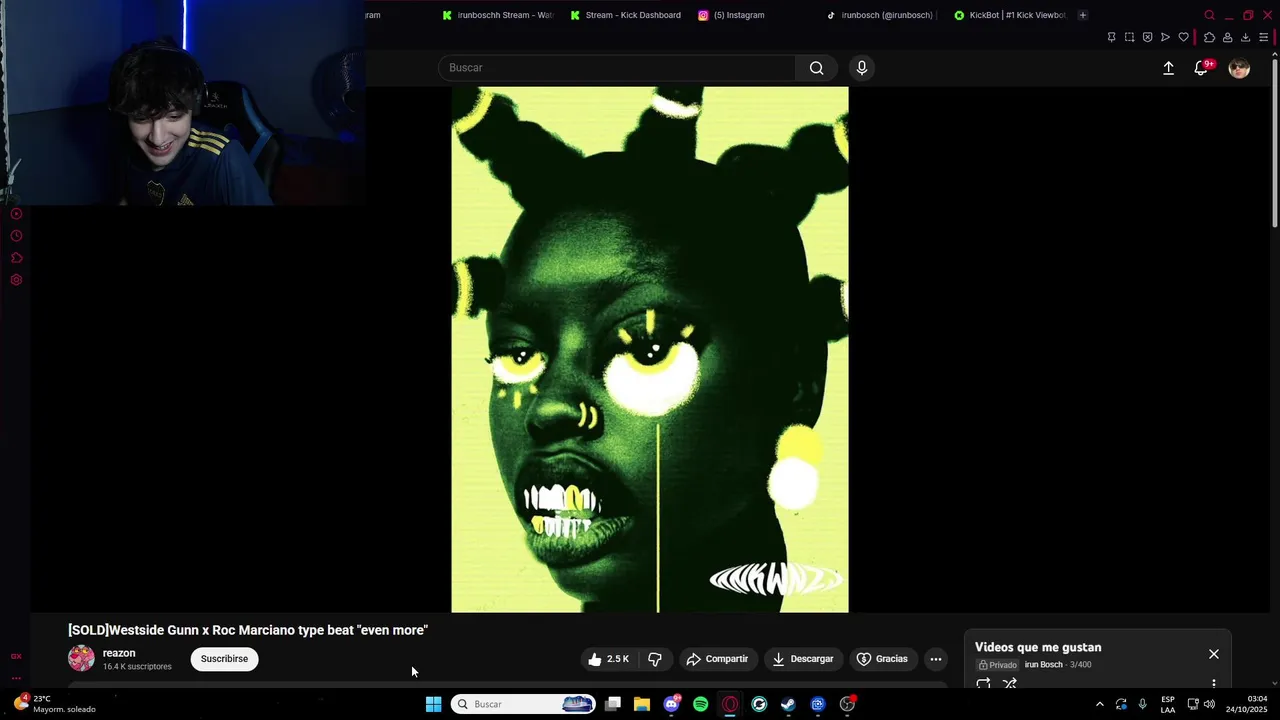Click the Videos que me gustan playlist title
The image size is (1280, 720).
[x=1038, y=648]
